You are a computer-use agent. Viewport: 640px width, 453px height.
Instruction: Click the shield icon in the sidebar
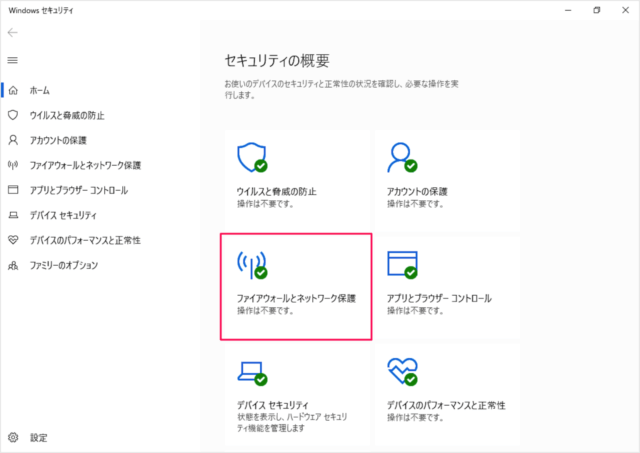[13, 115]
